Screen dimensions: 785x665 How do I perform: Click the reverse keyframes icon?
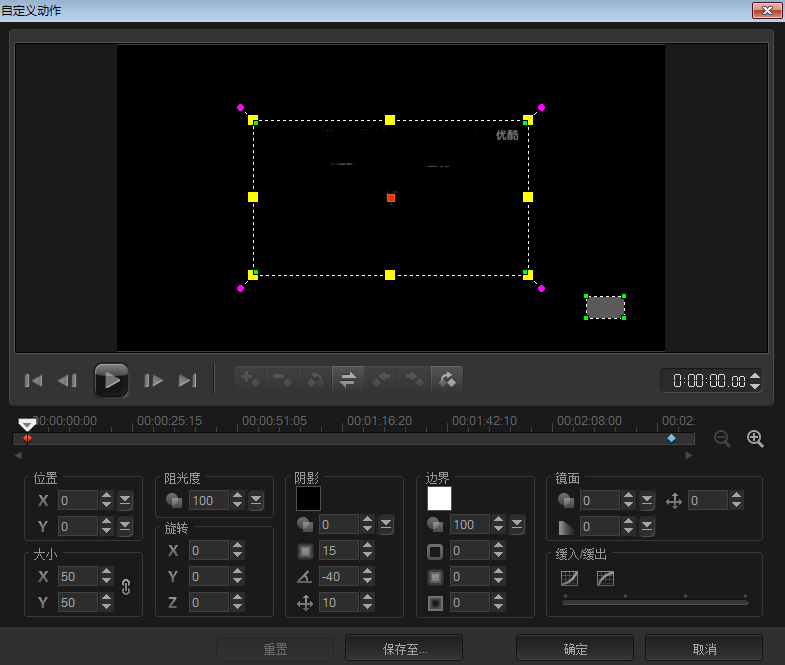[348, 380]
